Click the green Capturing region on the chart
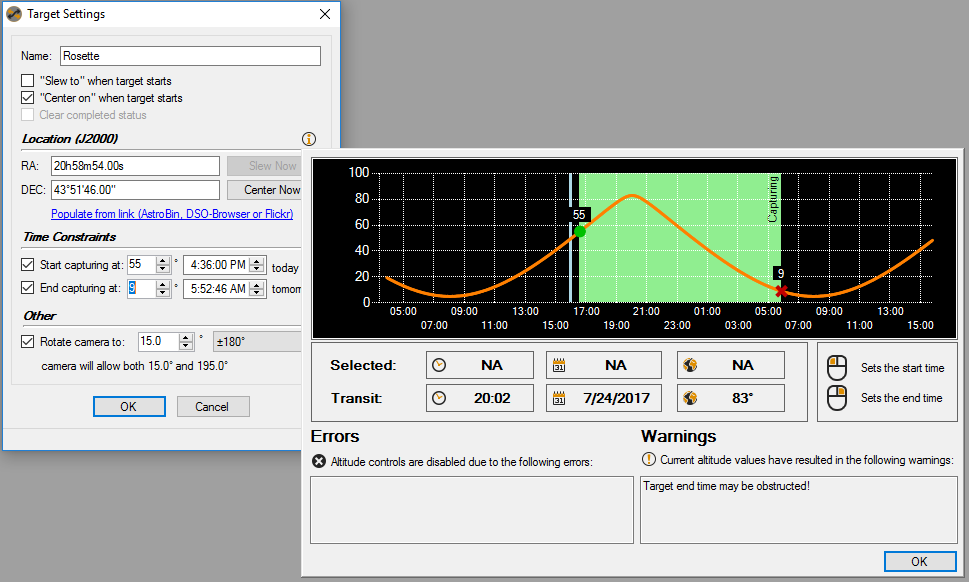969x582 pixels. pos(680,237)
